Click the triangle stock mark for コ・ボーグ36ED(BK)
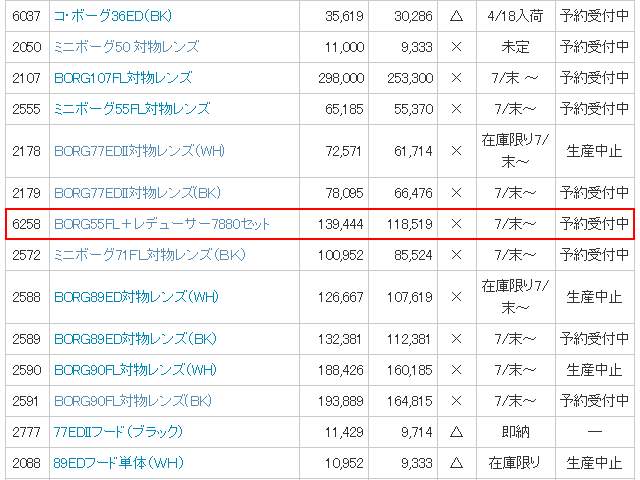Viewport: 640px width, 480px height. pyautogui.click(x=456, y=16)
